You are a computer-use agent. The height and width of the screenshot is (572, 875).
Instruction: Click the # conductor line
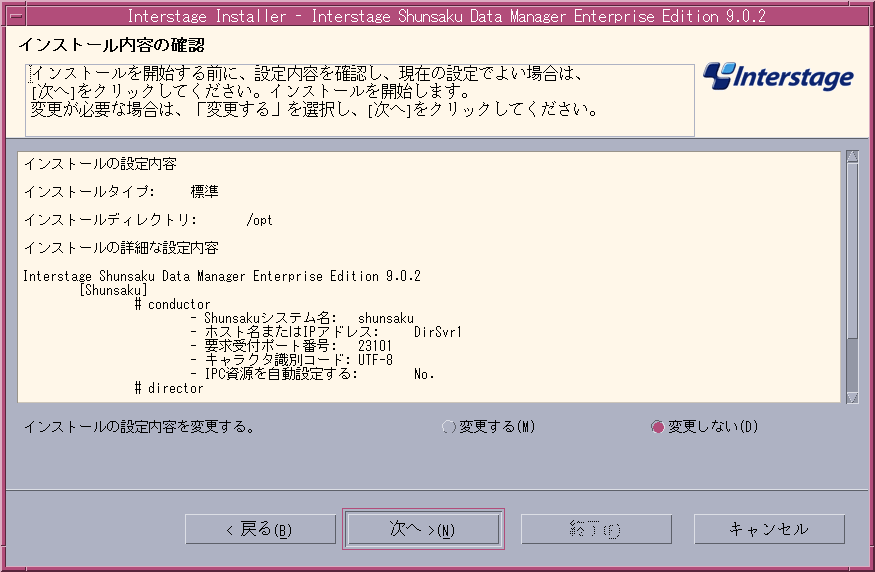point(172,304)
